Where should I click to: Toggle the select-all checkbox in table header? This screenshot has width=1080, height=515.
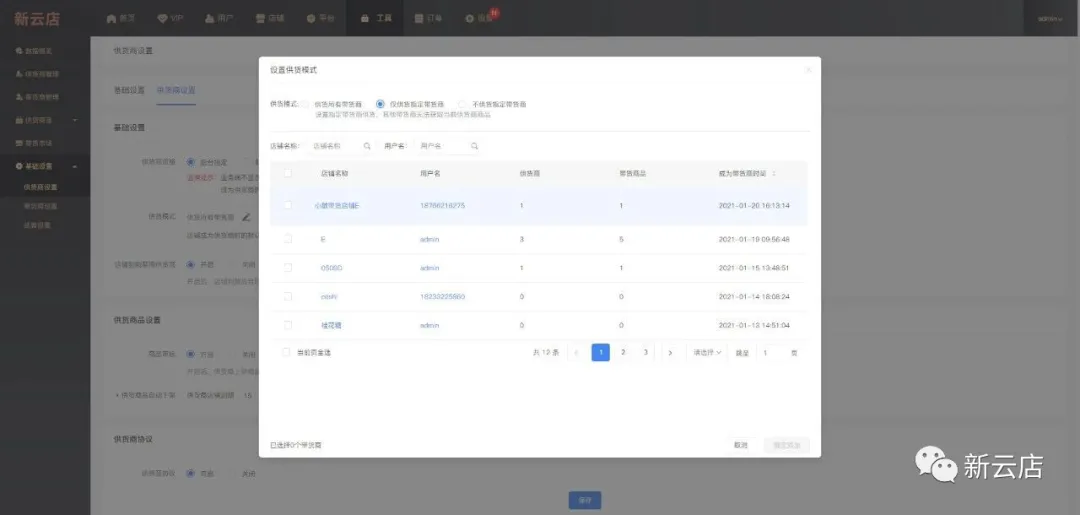click(287, 173)
